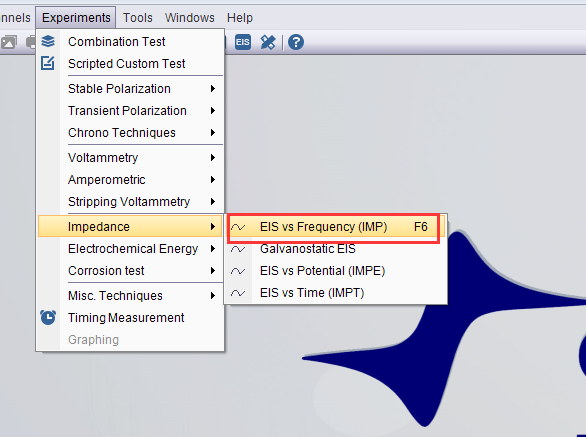This screenshot has width=586, height=437.
Task: Open the Tools menu
Action: coord(138,18)
